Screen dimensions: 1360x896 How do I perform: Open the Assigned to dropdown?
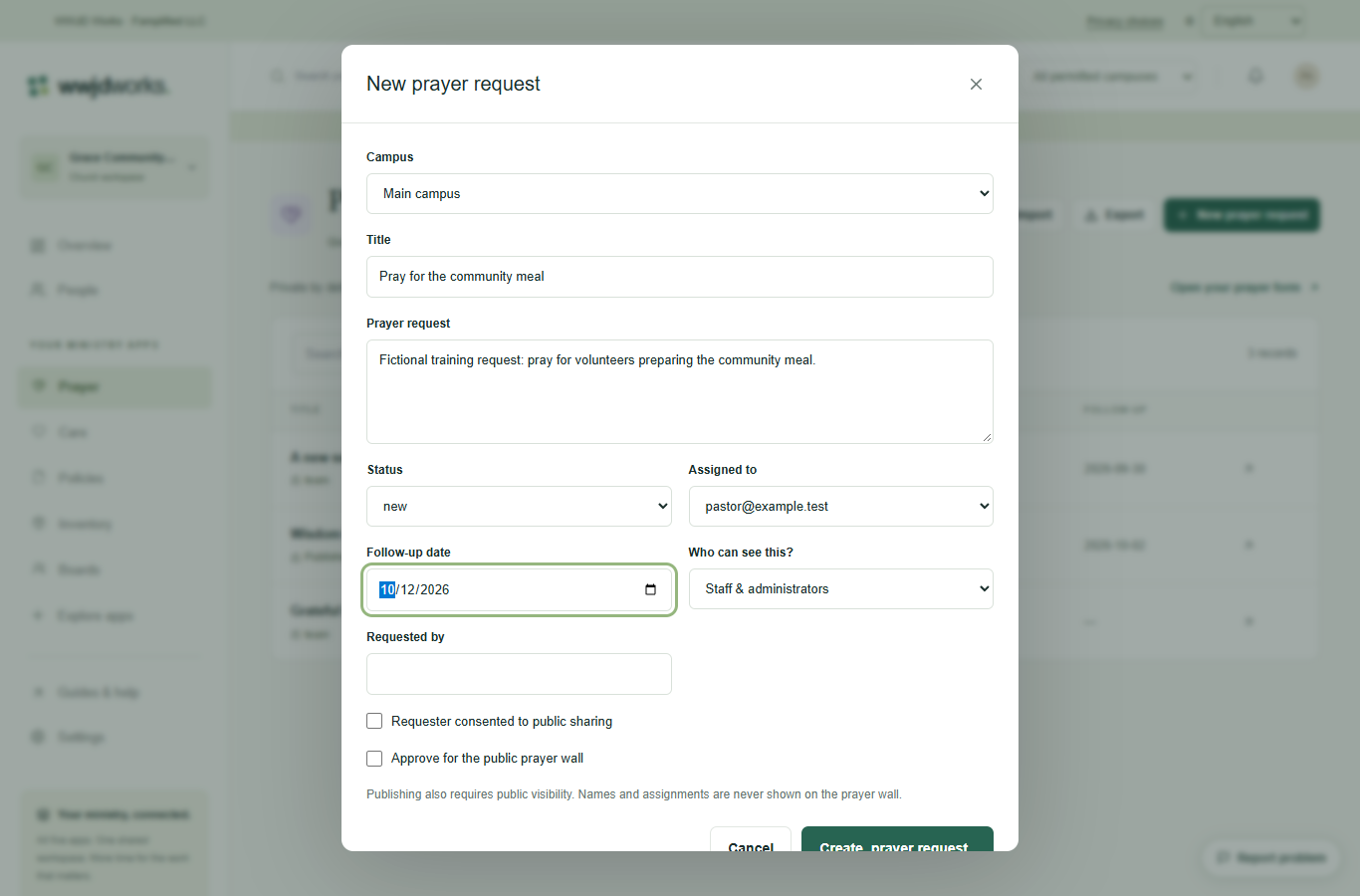point(841,507)
